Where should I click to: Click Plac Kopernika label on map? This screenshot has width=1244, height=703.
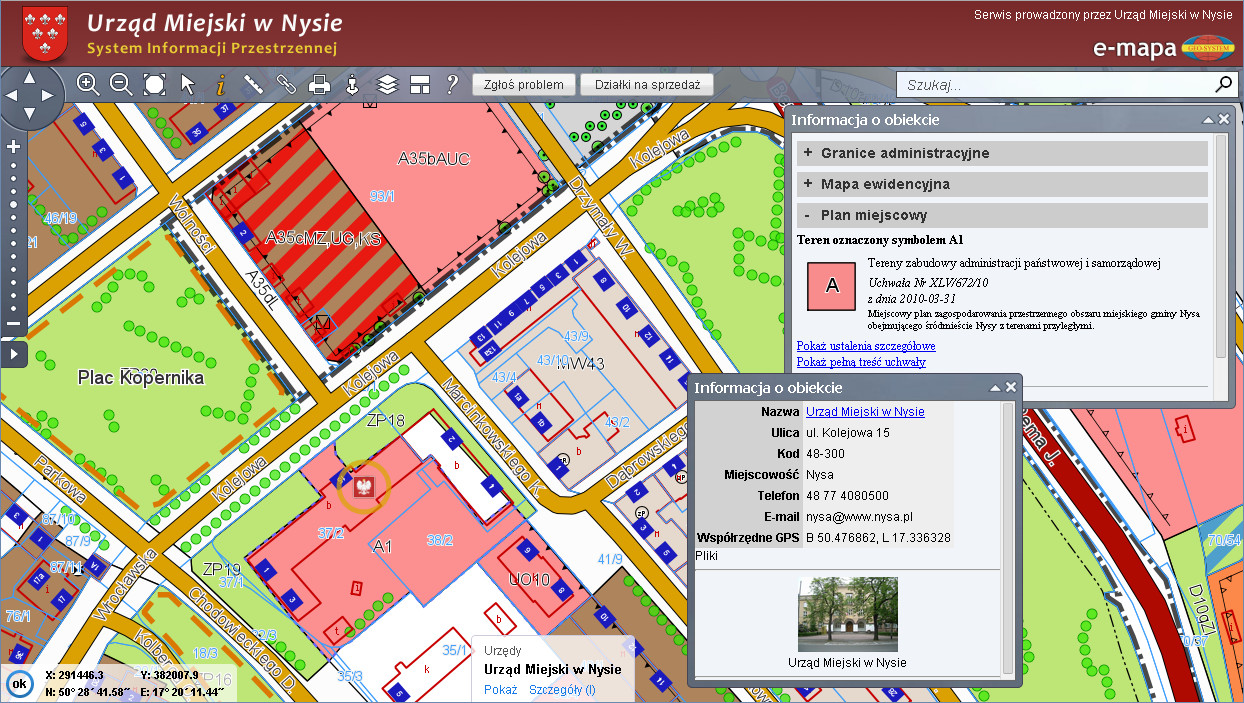point(141,378)
